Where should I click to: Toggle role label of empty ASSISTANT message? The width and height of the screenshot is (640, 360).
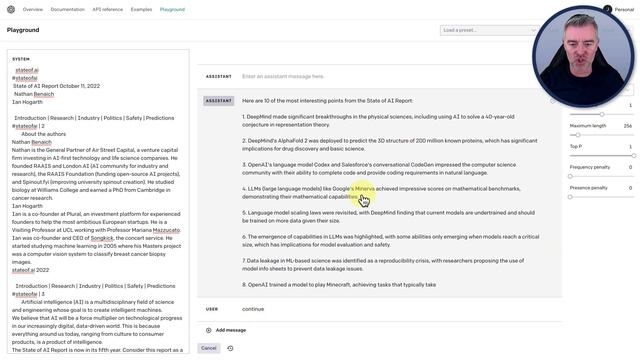tap(219, 76)
